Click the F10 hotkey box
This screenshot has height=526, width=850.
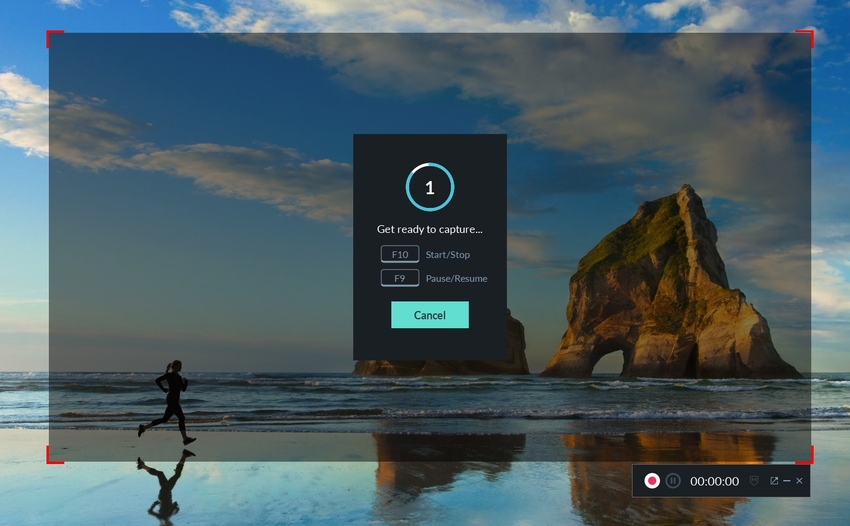coord(400,254)
